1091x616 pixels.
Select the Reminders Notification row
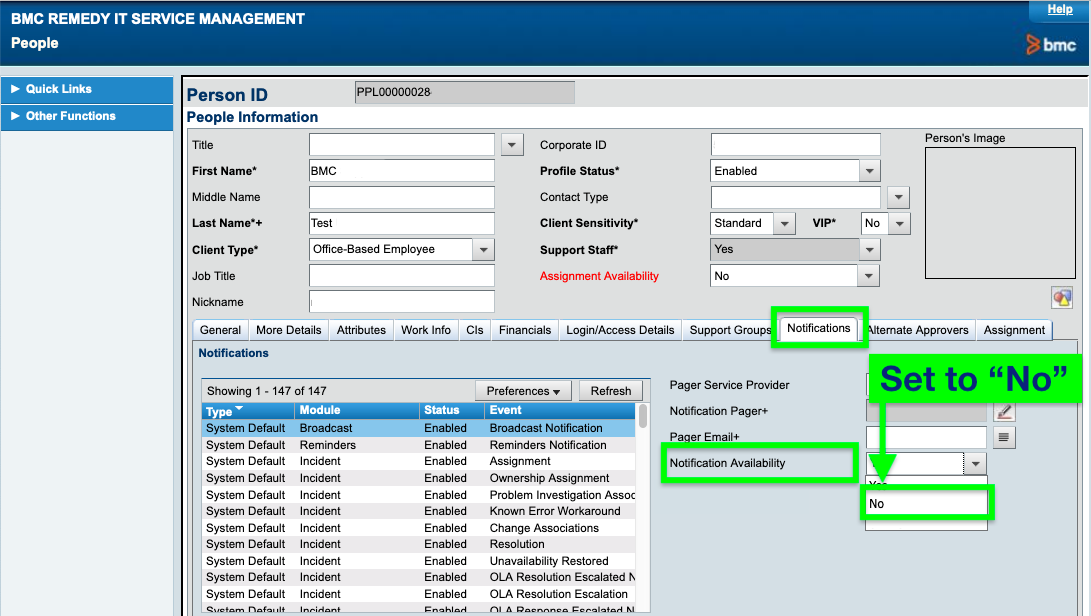(419, 445)
